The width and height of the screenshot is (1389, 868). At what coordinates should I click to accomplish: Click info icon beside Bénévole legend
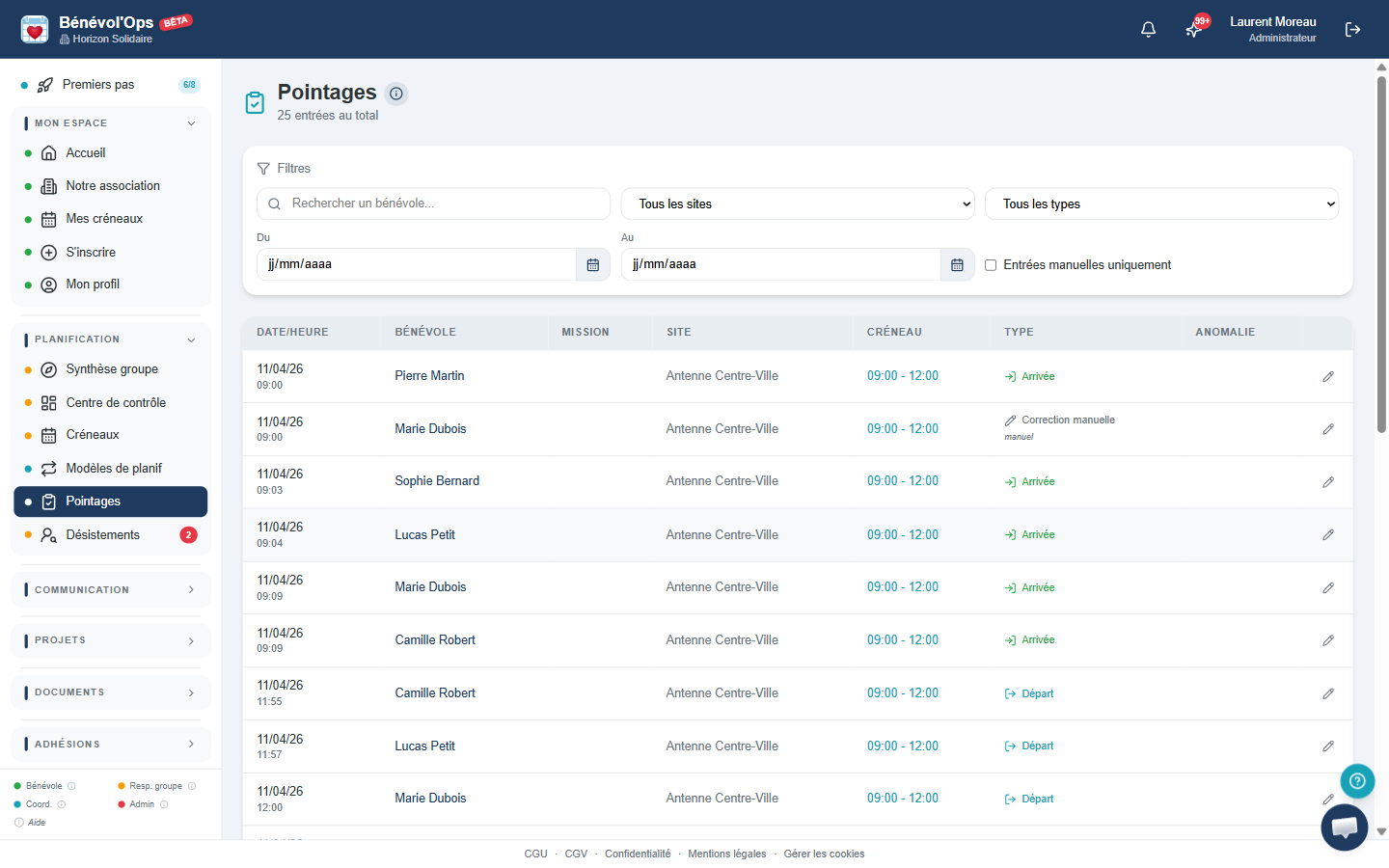71,786
